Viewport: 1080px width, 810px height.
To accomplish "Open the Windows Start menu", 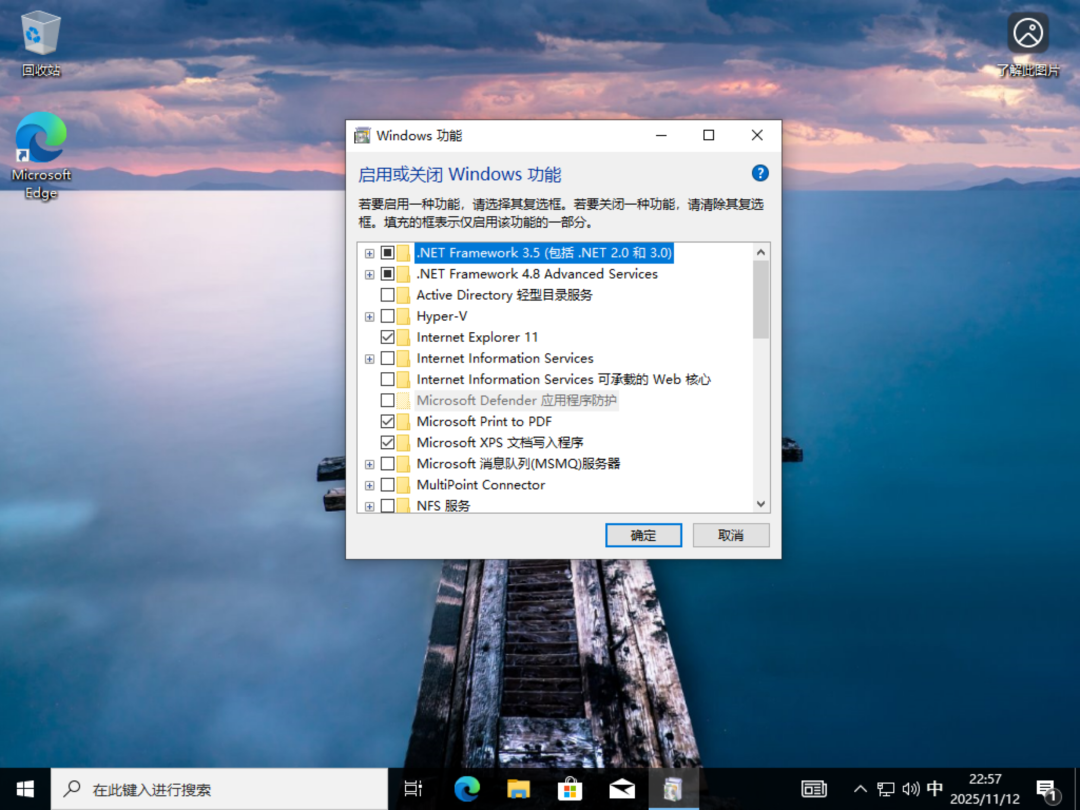I will pyautogui.click(x=25, y=789).
